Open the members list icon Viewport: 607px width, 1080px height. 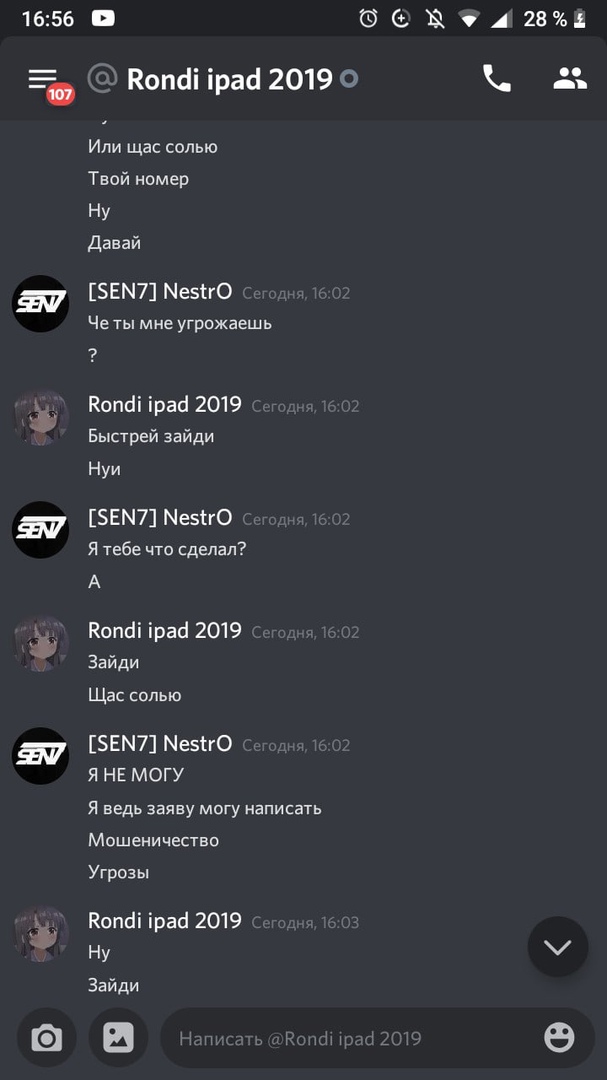[570, 79]
